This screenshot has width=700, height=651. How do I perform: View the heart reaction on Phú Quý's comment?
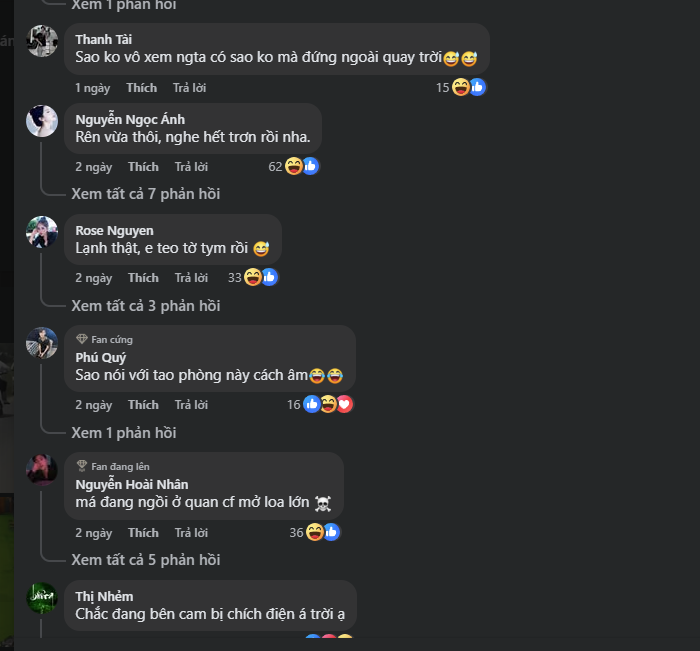pyautogui.click(x=344, y=405)
